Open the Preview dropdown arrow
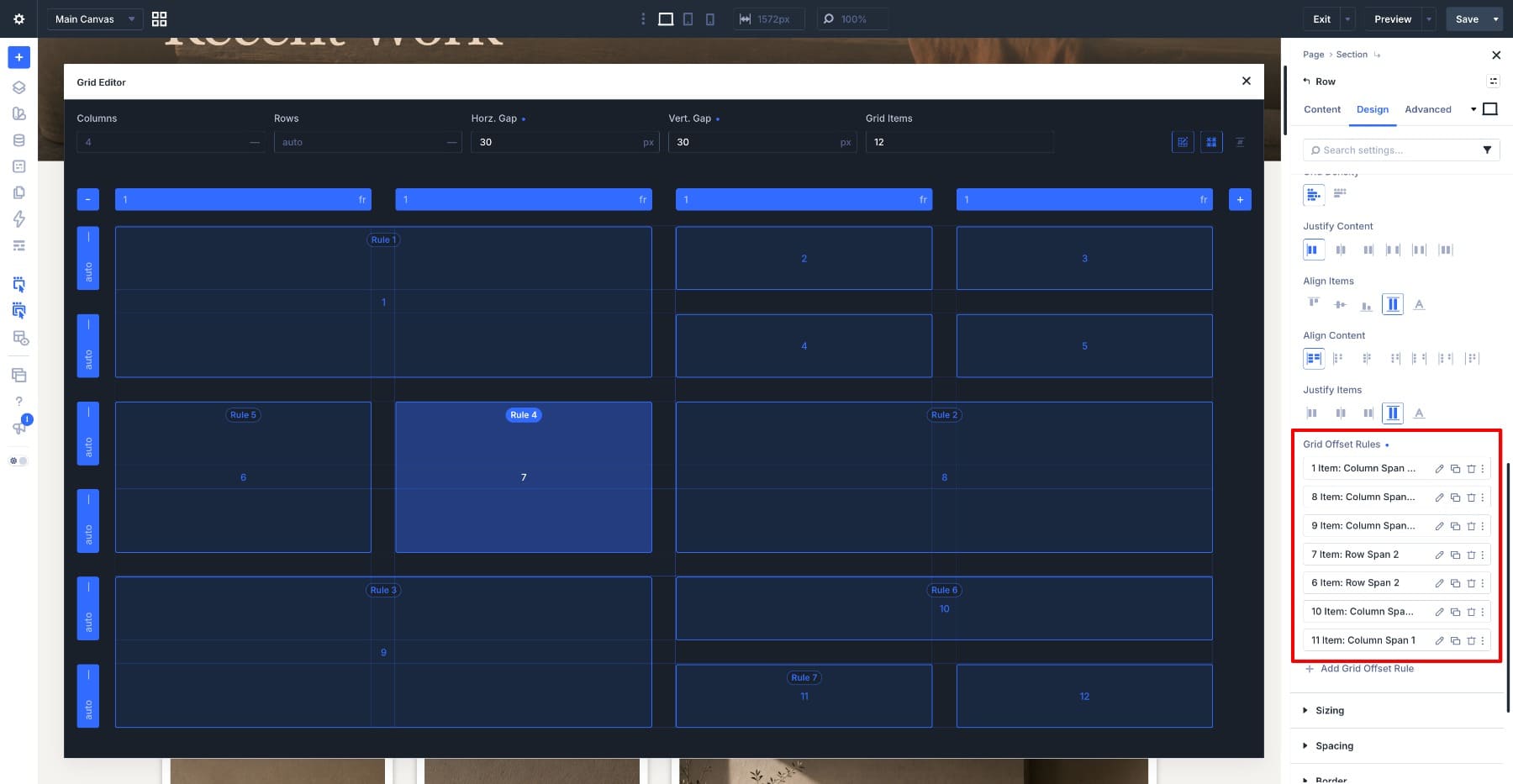1513x784 pixels. point(1429,18)
